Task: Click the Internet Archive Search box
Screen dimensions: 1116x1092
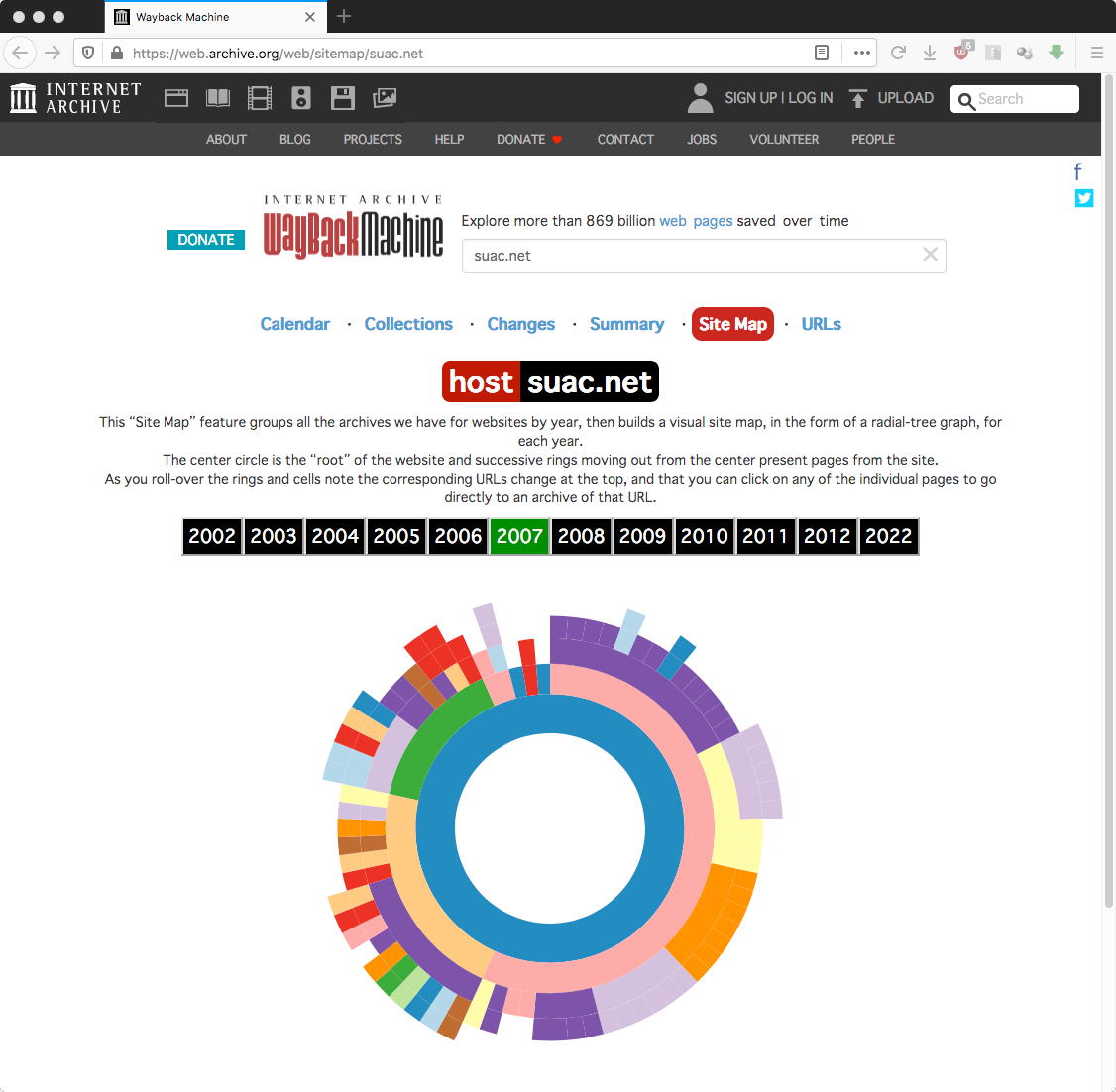Action: point(1014,99)
